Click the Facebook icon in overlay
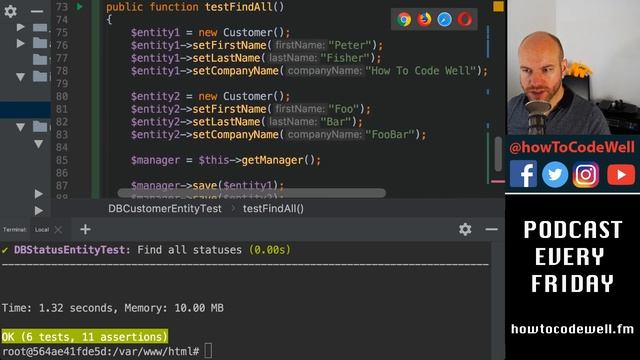This screenshot has height=360, width=640. click(523, 174)
